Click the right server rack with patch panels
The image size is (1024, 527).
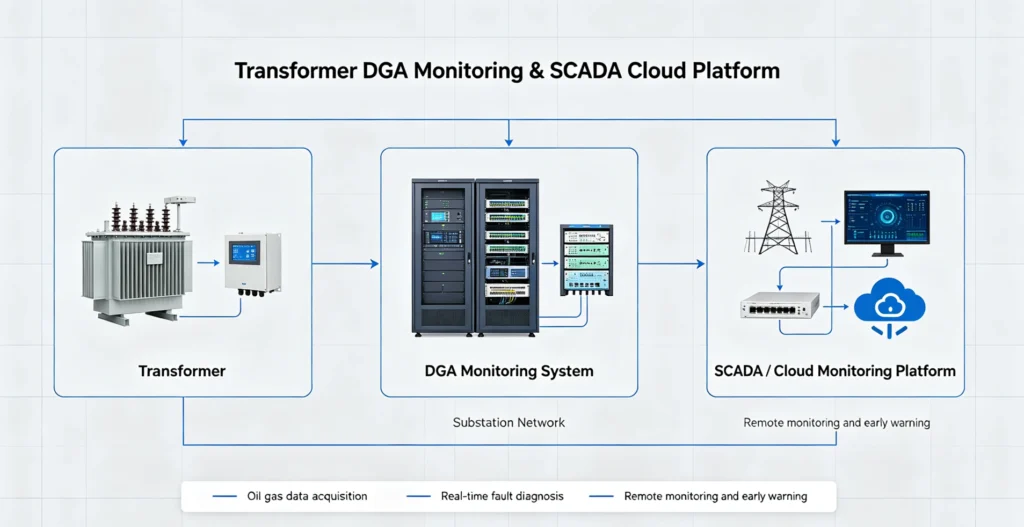coord(507,257)
